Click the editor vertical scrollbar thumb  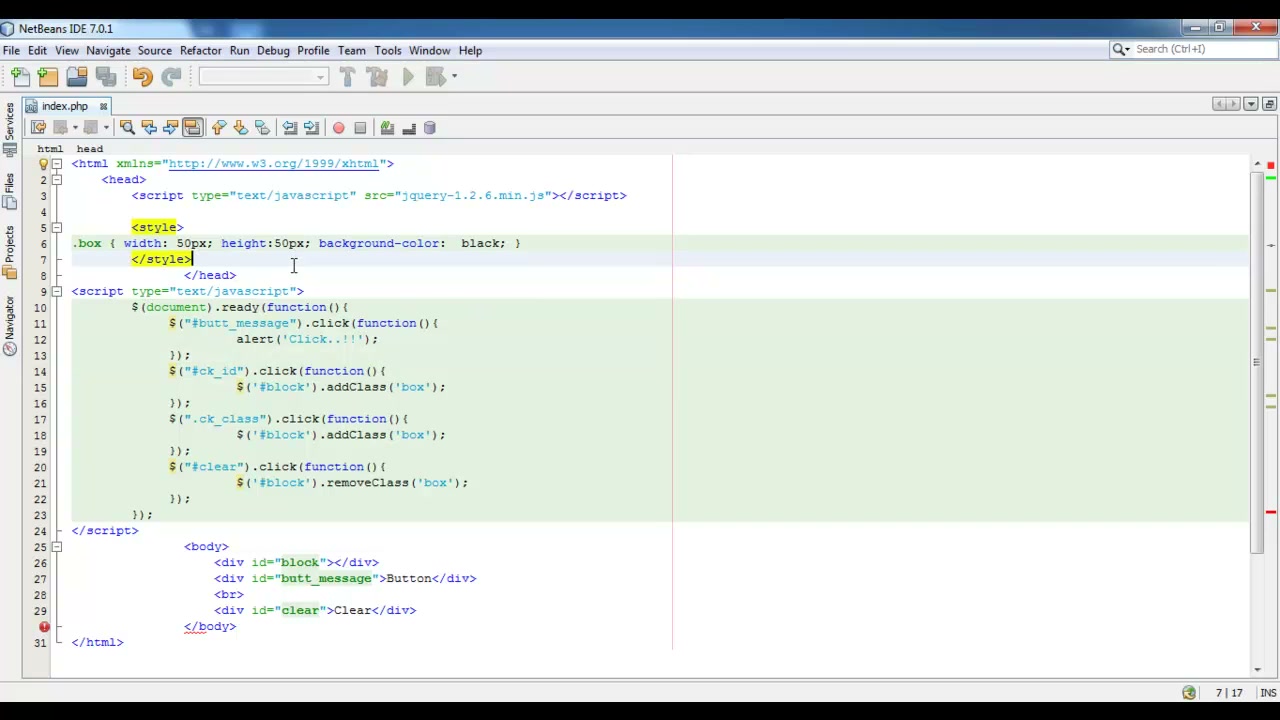(1257, 362)
